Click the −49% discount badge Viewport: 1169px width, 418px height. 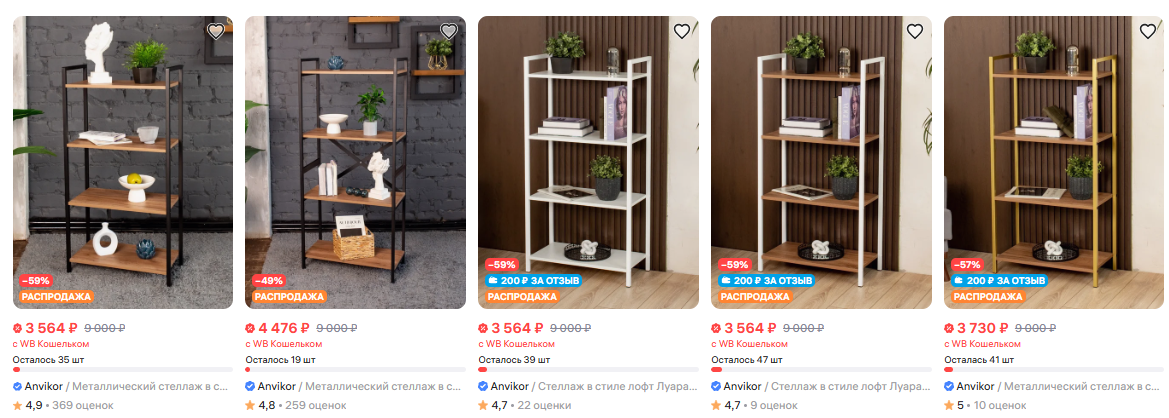(268, 281)
